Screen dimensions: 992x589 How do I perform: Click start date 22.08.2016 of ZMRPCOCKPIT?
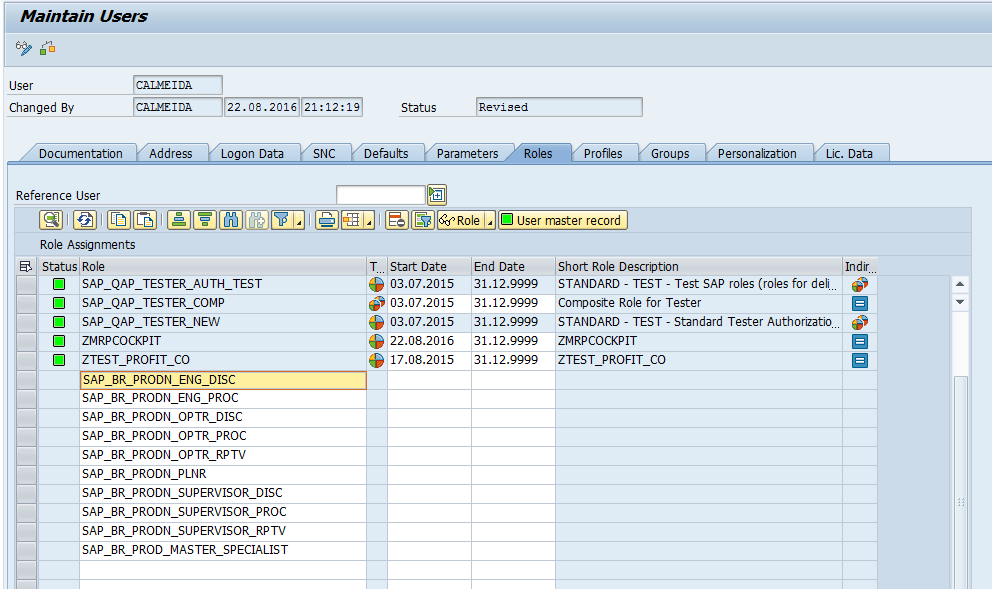[429, 341]
